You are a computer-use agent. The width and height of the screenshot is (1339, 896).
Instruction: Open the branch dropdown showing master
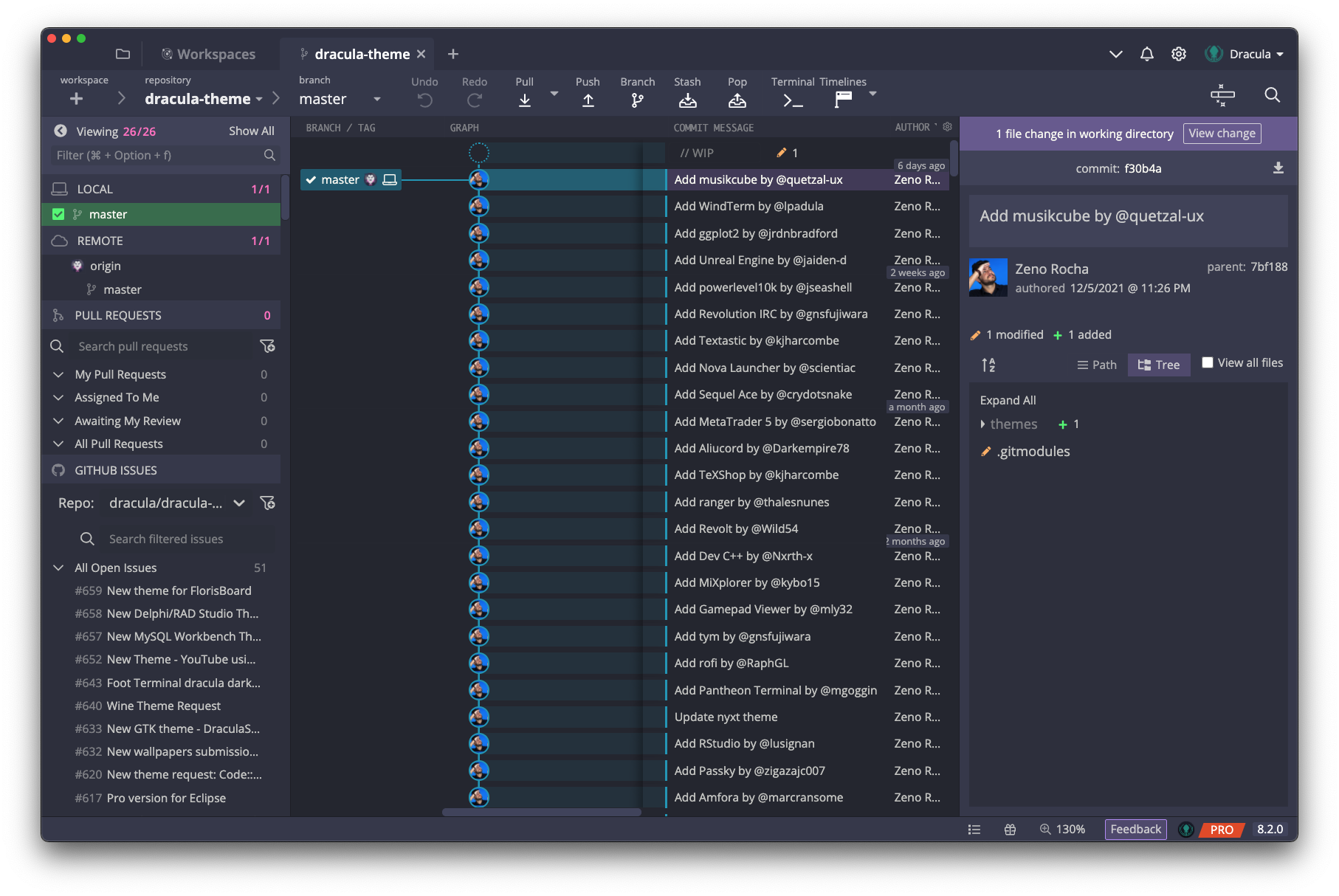[376, 98]
